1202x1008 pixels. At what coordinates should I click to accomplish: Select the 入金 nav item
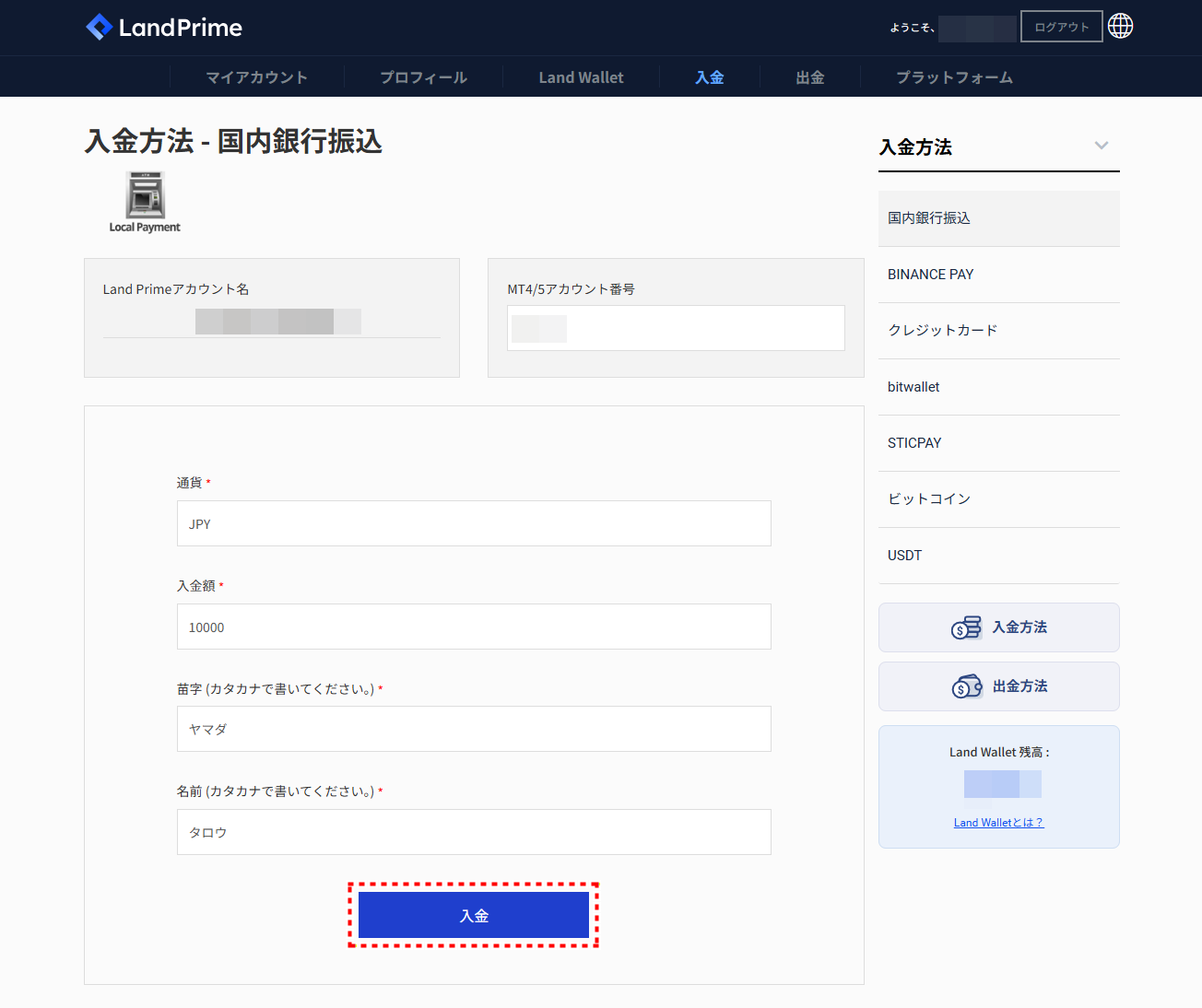coord(710,77)
